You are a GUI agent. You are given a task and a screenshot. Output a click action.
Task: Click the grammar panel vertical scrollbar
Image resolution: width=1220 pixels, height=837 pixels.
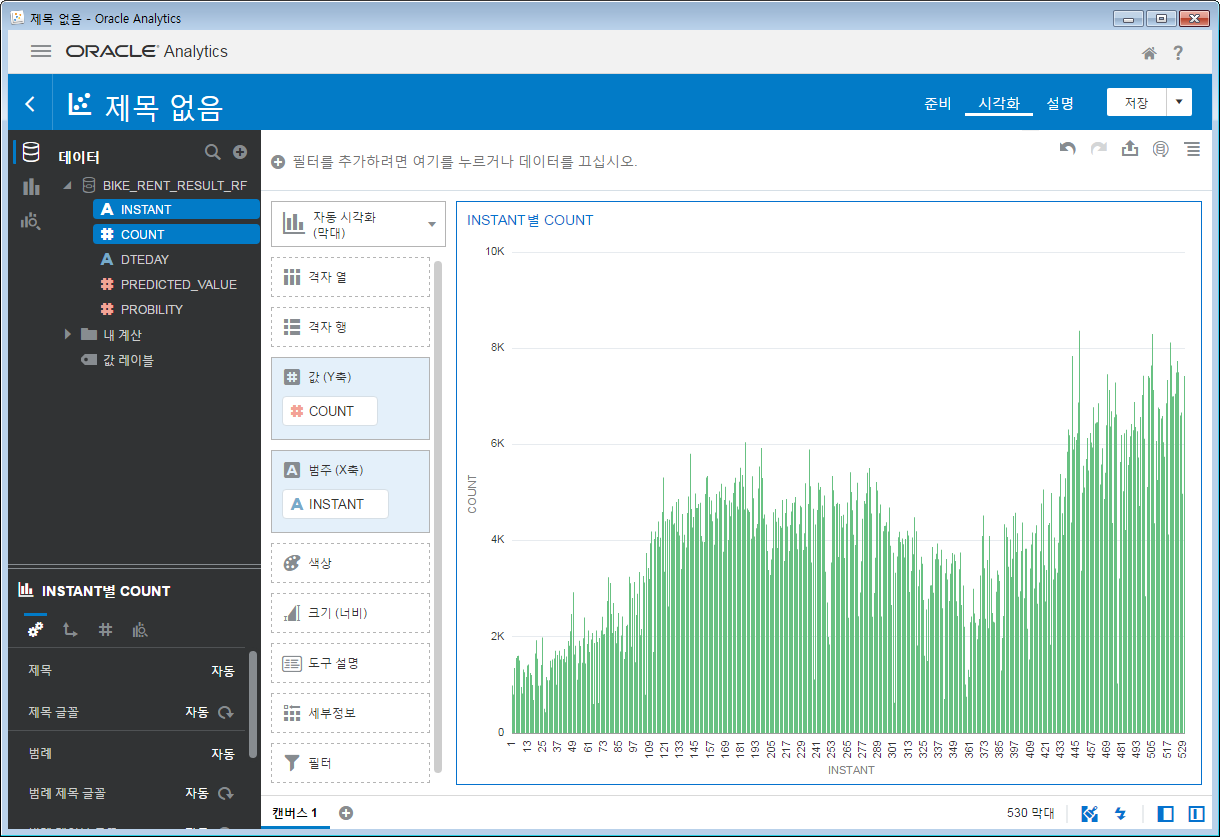[438, 516]
